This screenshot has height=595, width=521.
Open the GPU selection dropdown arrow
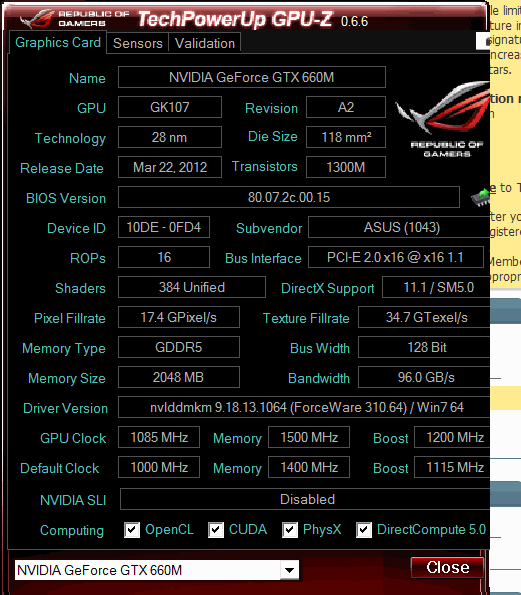(x=290, y=570)
